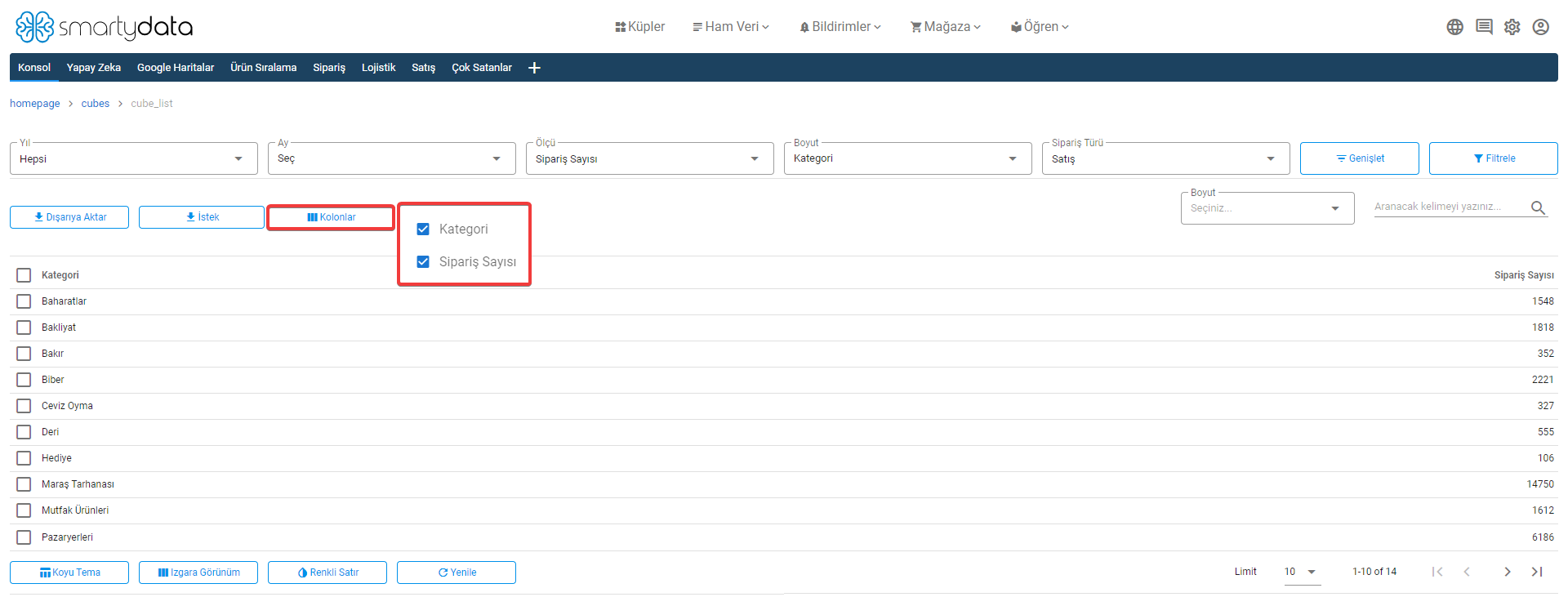This screenshot has height=606, width=1568.
Task: Switch to the Ürün Sıralama tab
Action: [263, 68]
